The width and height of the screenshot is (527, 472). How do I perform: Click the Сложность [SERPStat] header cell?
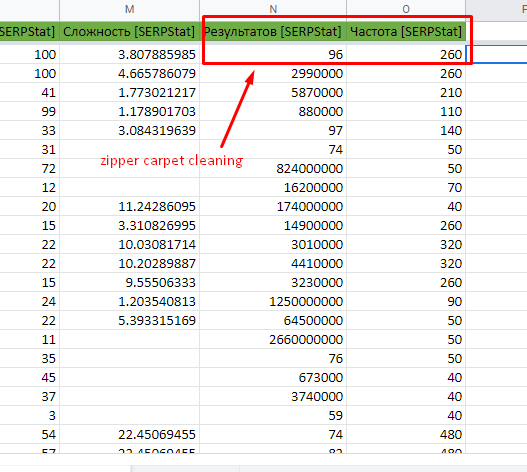[x=129, y=32]
